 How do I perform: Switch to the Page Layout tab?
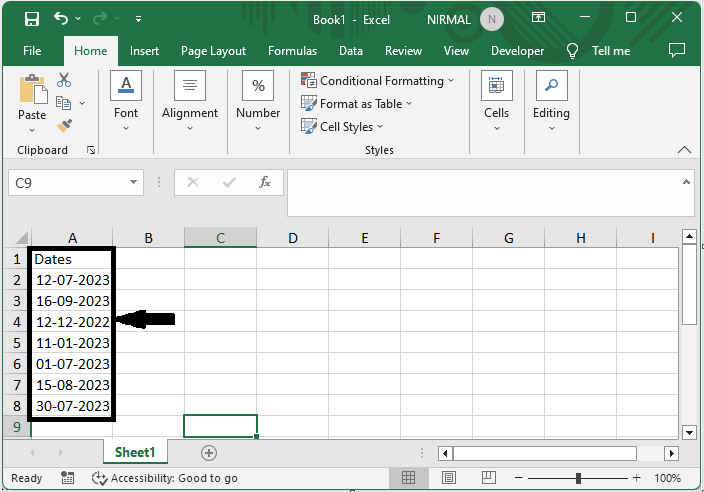point(213,51)
